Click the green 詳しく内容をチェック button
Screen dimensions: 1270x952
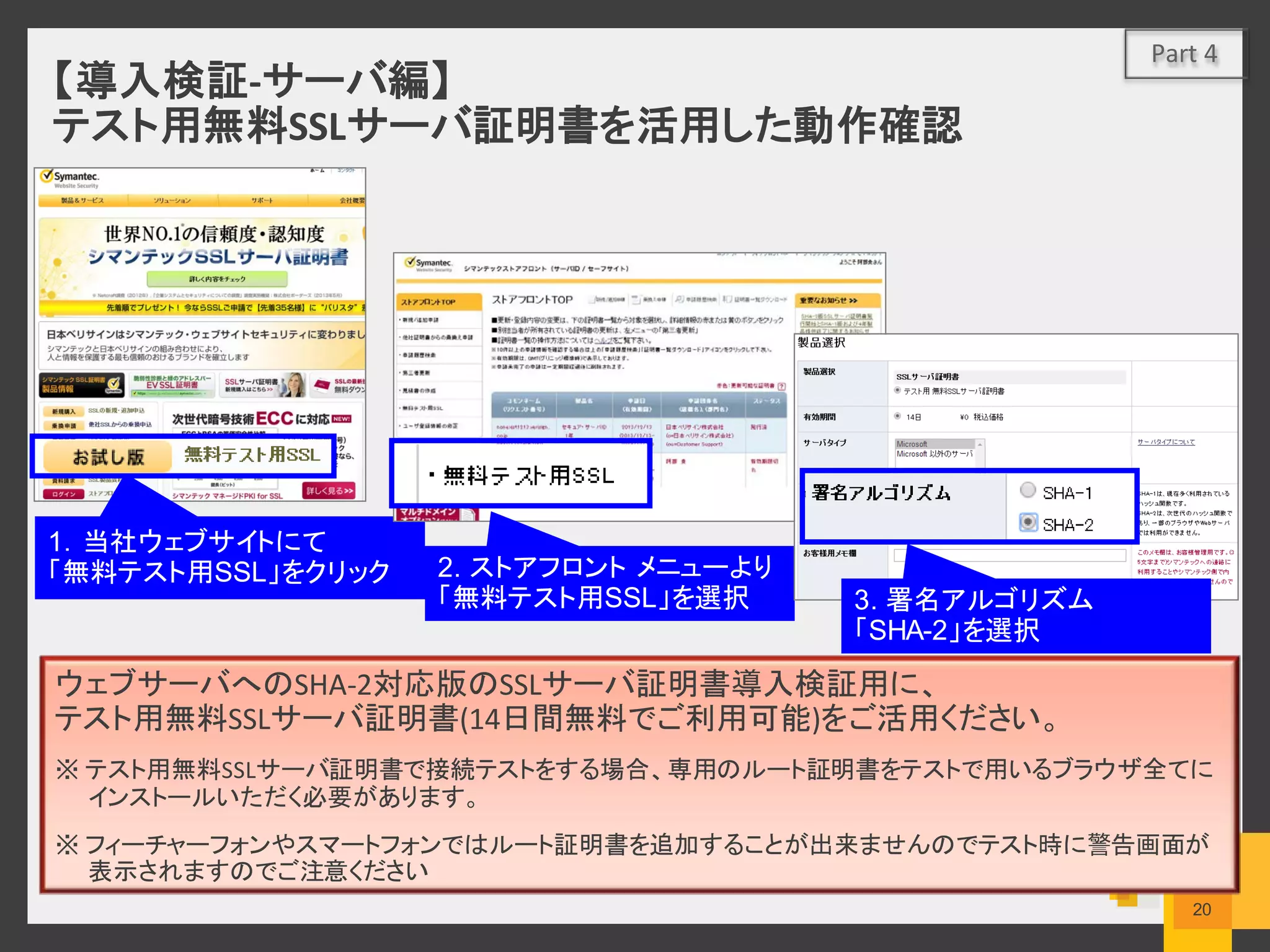pyautogui.click(x=217, y=279)
